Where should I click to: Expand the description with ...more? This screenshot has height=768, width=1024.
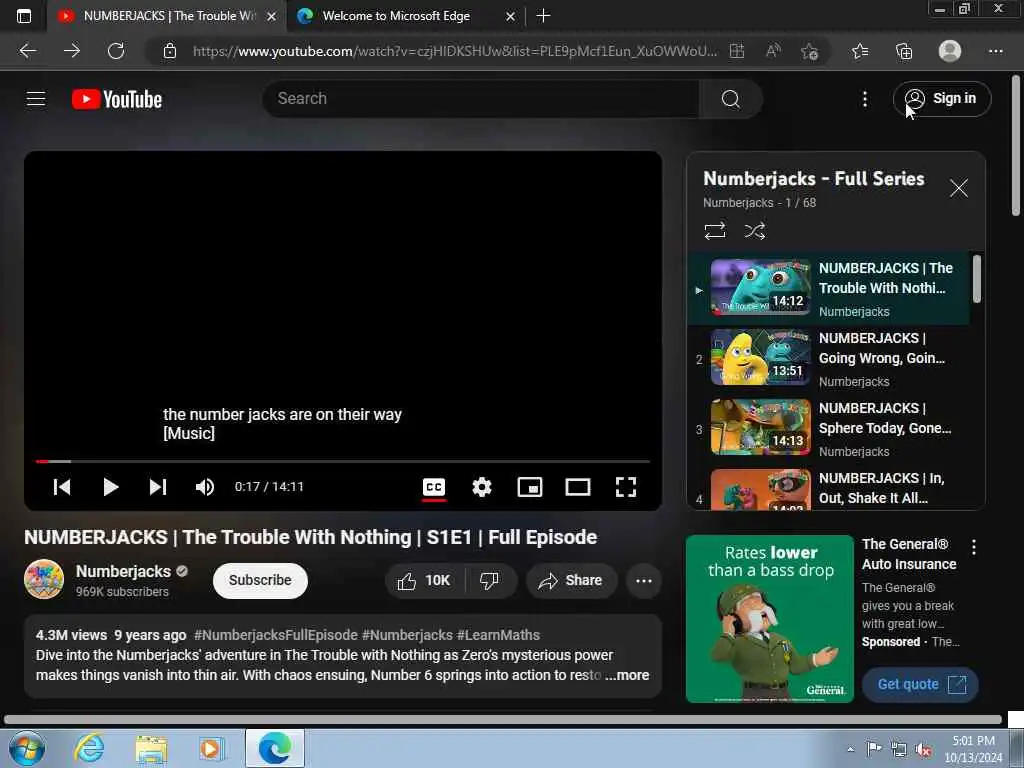pos(627,675)
